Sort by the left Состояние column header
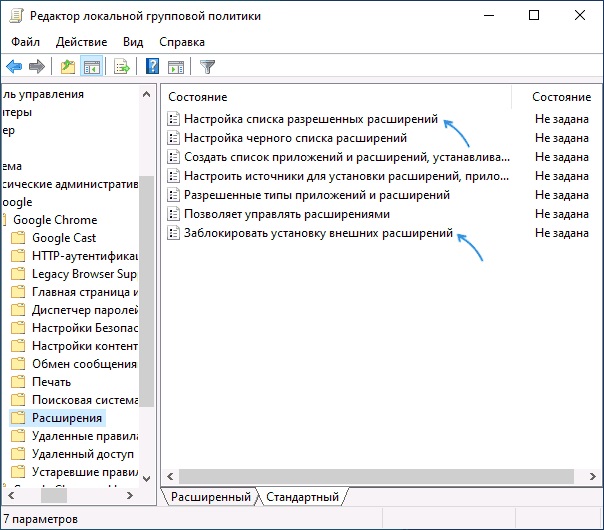The width and height of the screenshot is (604, 530). (198, 97)
